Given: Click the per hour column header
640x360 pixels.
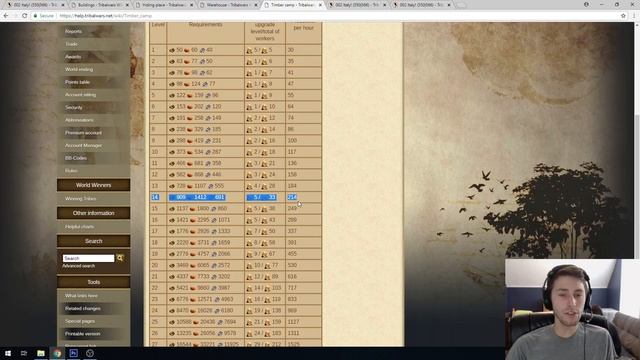Looking at the screenshot, I should click(304, 28).
